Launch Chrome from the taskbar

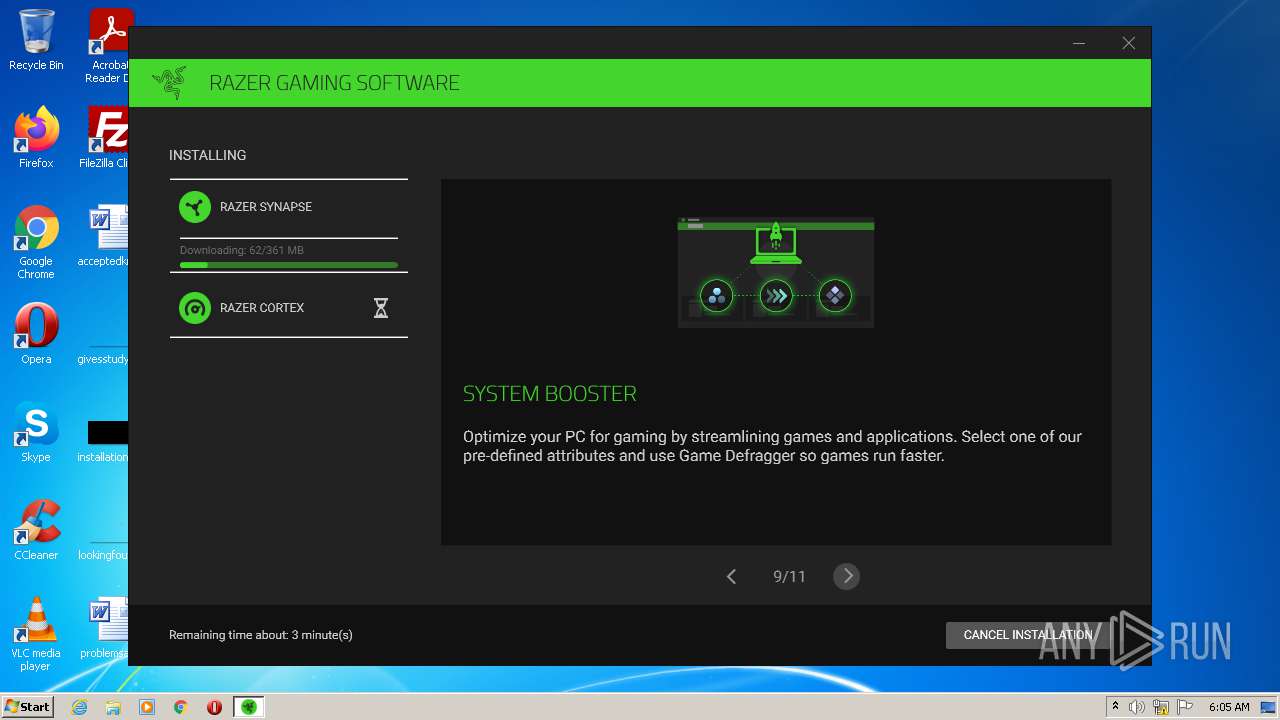(x=181, y=707)
